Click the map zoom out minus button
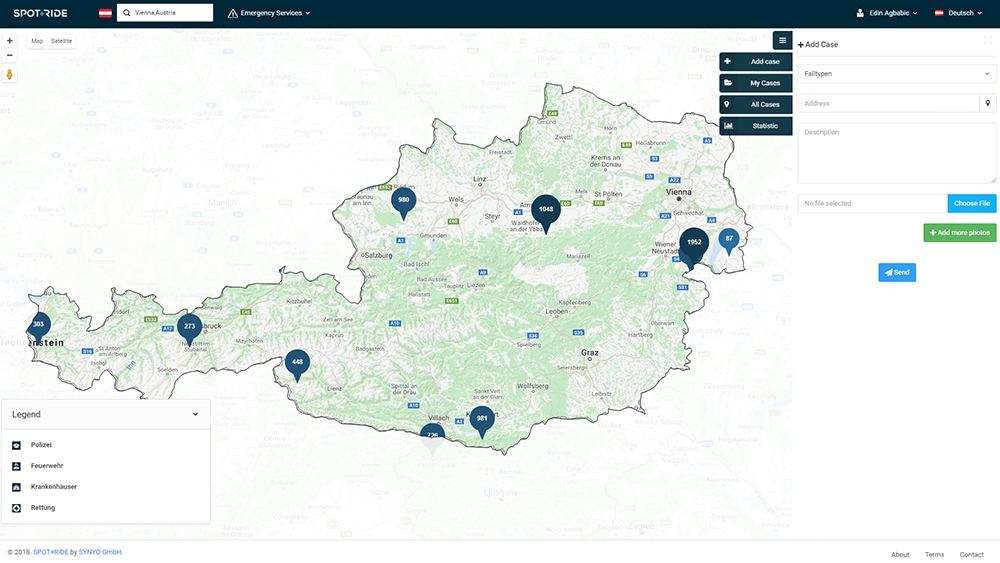 [10, 55]
